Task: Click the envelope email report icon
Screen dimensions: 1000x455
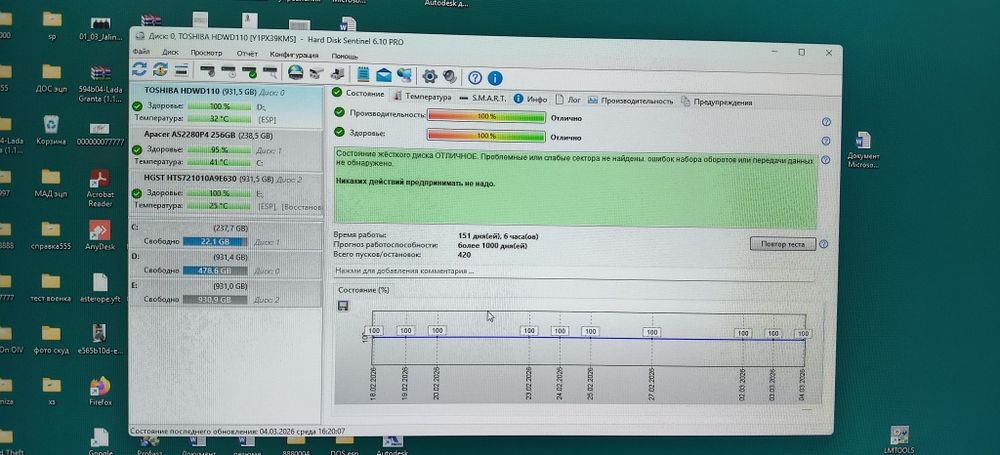Action: (383, 75)
